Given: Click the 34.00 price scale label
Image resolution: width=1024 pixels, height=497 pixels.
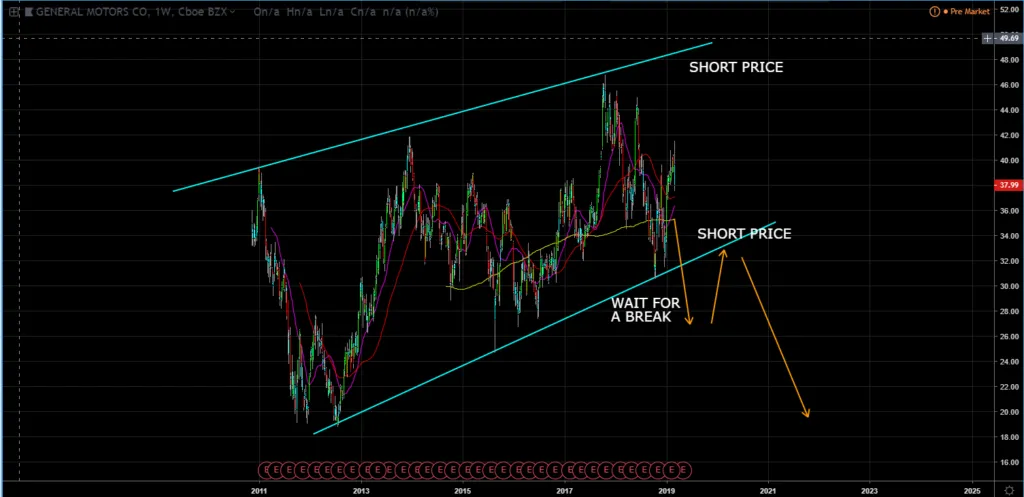Looking at the screenshot, I should point(1008,236).
